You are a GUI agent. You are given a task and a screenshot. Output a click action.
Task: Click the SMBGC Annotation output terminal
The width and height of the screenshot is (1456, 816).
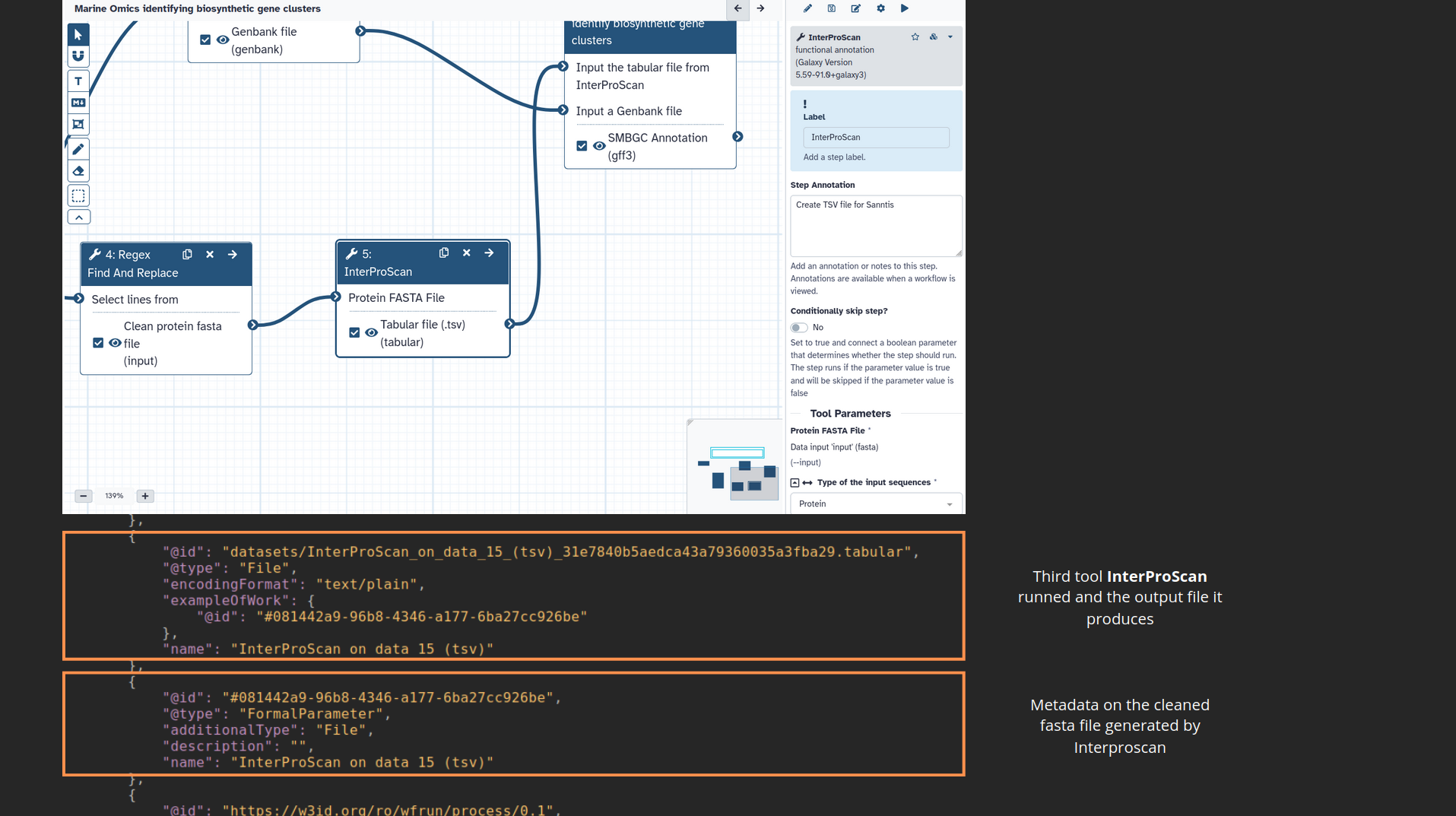pyautogui.click(x=738, y=137)
